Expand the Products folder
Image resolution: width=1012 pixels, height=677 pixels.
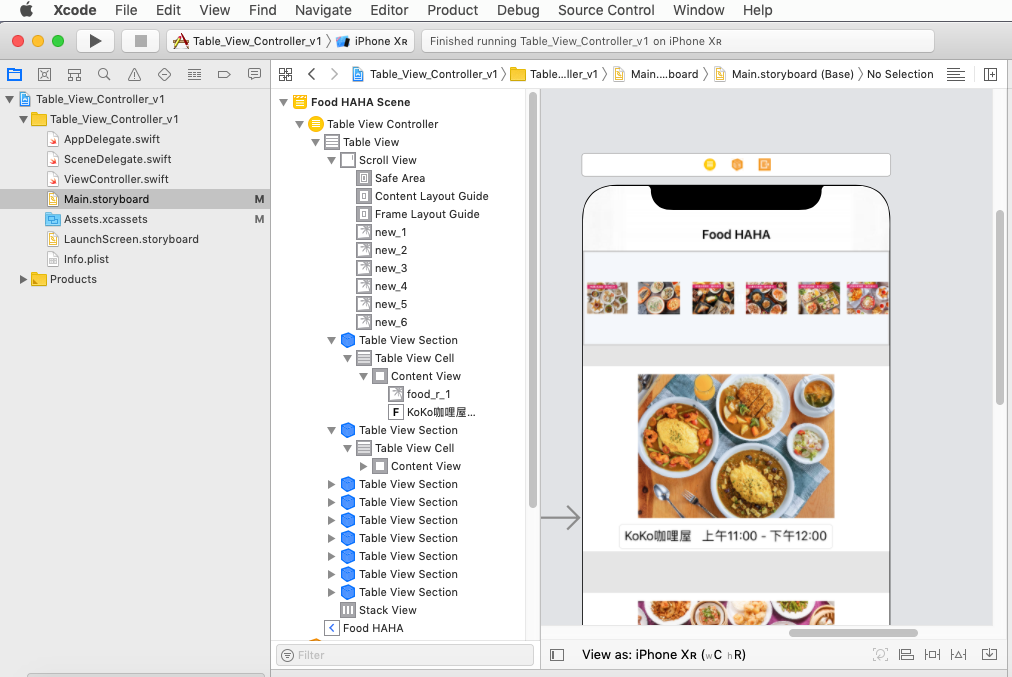tap(23, 279)
